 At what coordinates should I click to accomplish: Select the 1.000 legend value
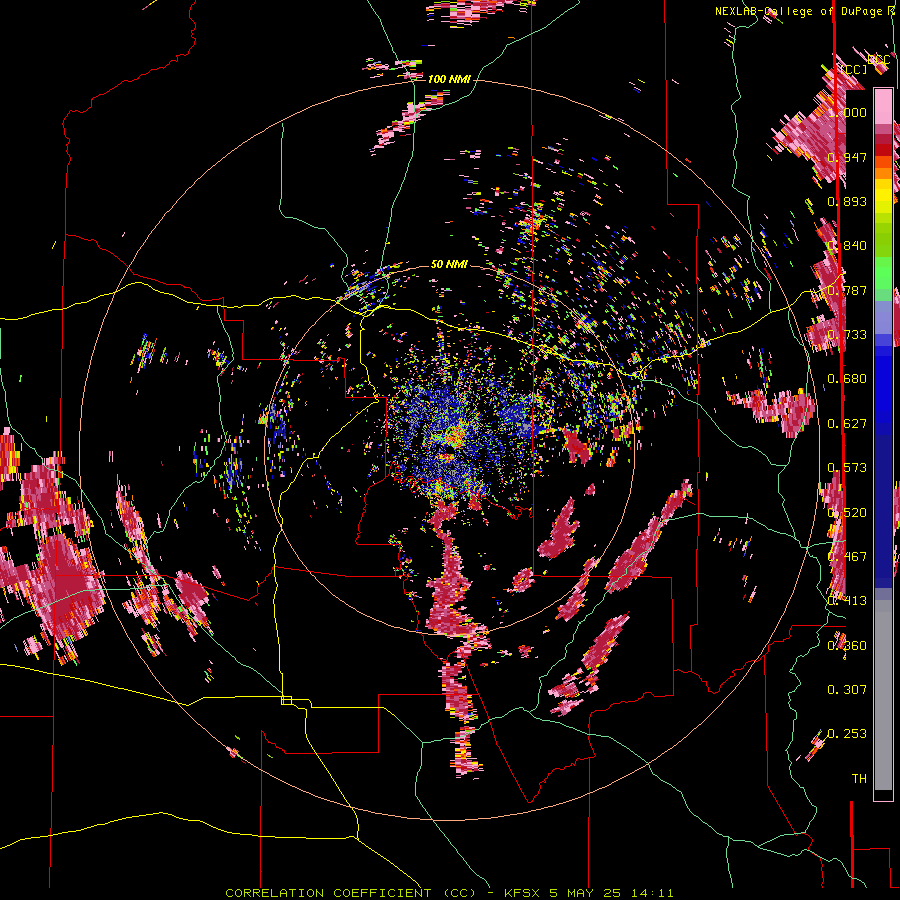[847, 112]
